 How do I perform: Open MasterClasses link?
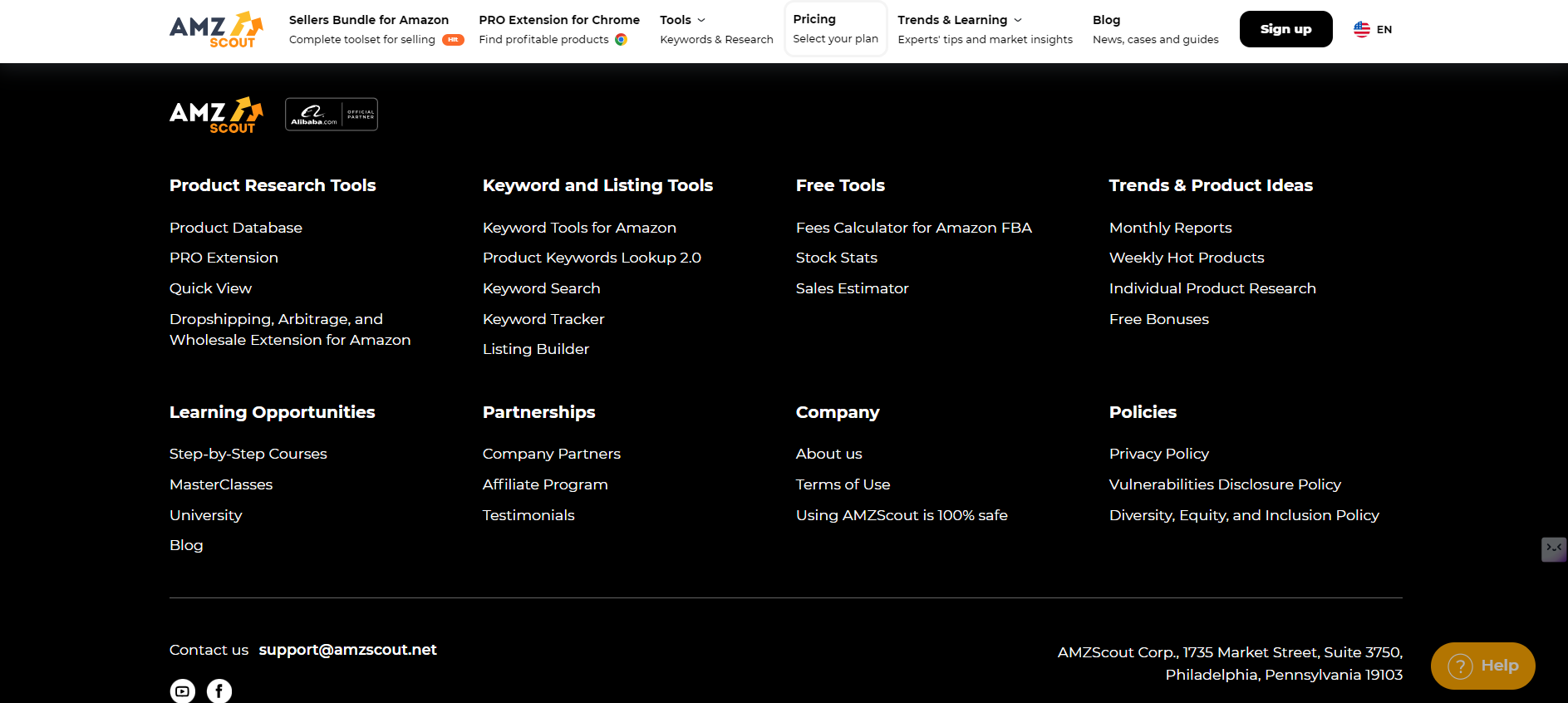point(221,484)
